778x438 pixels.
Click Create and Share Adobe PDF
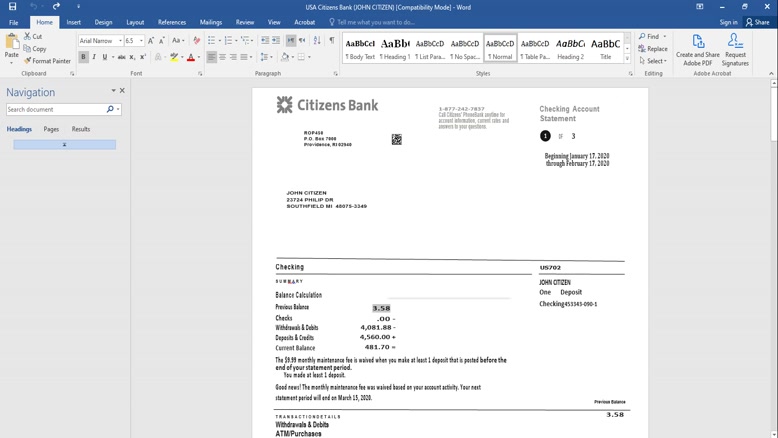point(697,50)
